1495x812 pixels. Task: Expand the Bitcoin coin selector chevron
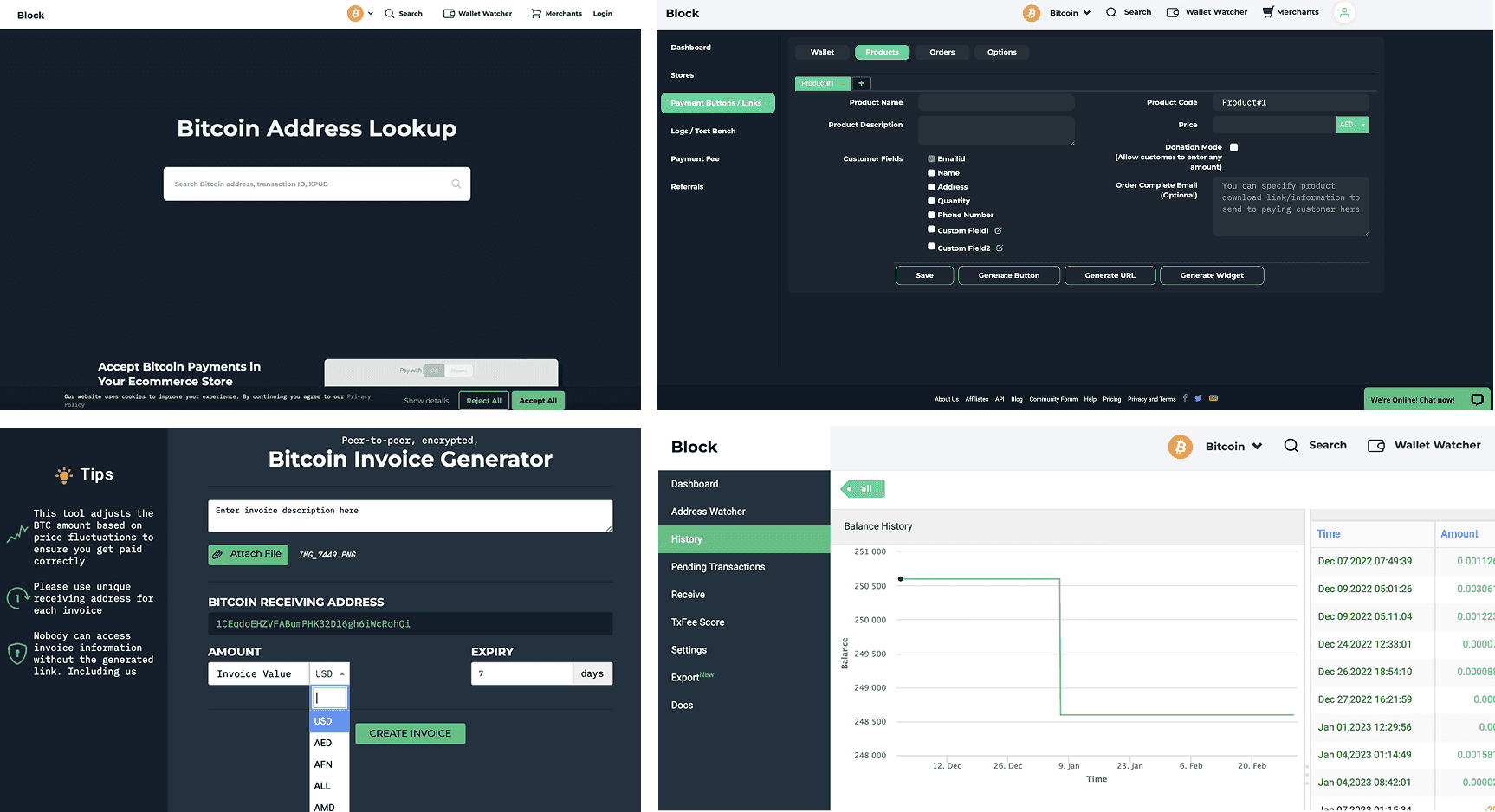click(1087, 12)
